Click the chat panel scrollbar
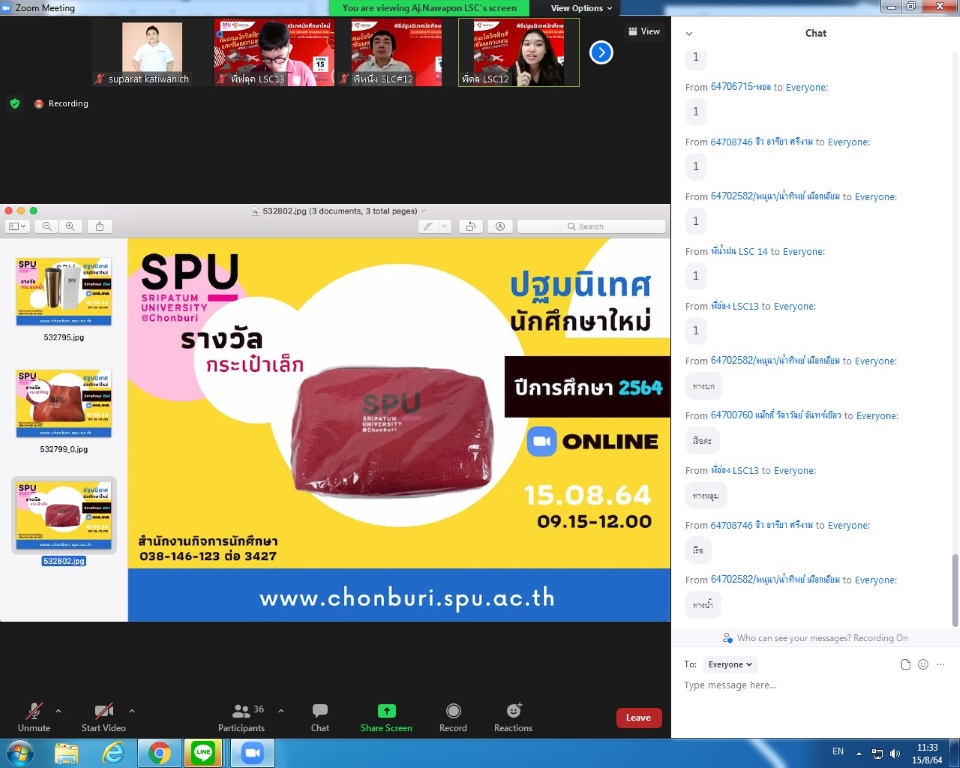 pos(955,590)
